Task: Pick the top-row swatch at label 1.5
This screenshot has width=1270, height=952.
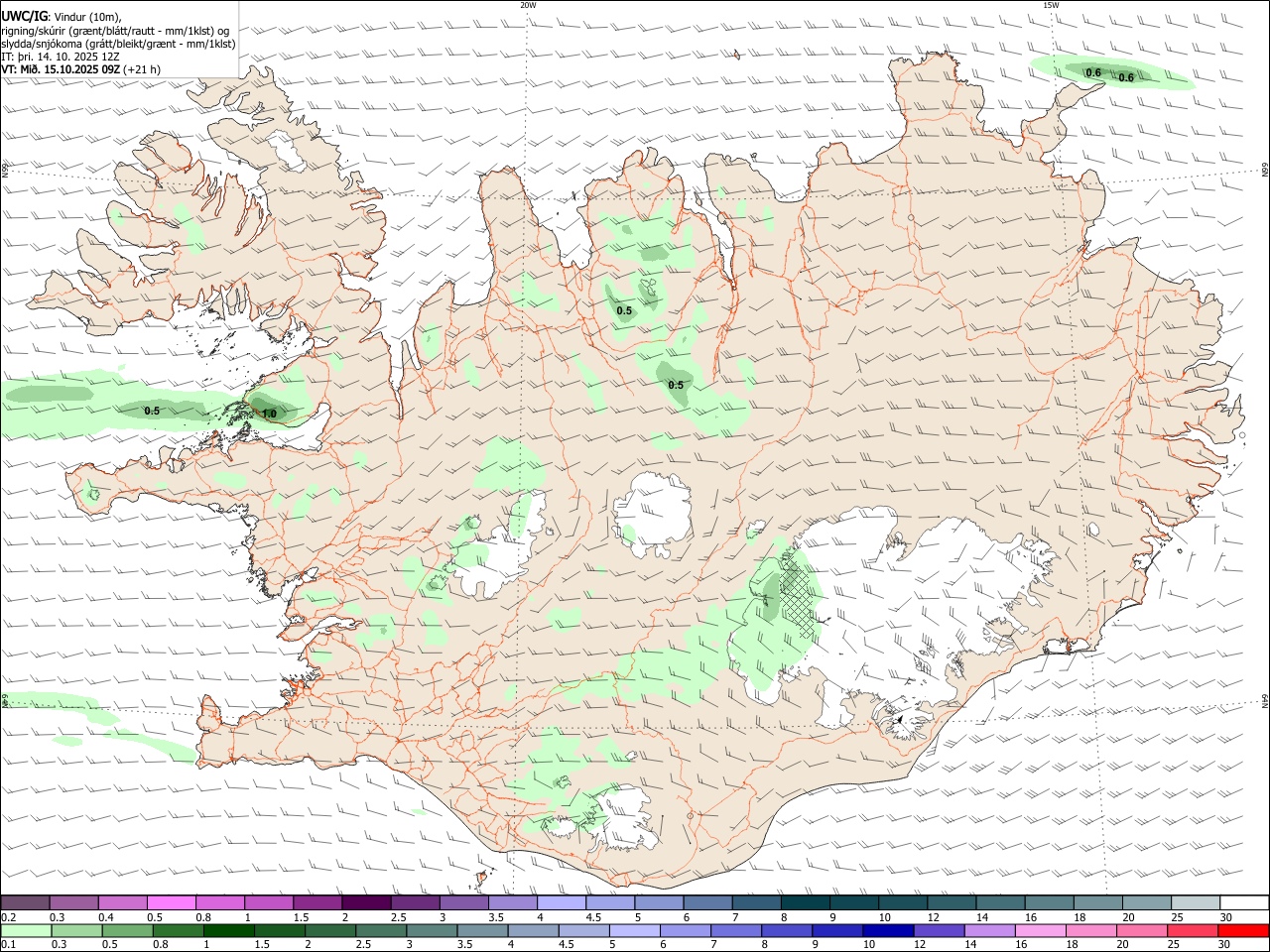Action: tap(317, 902)
